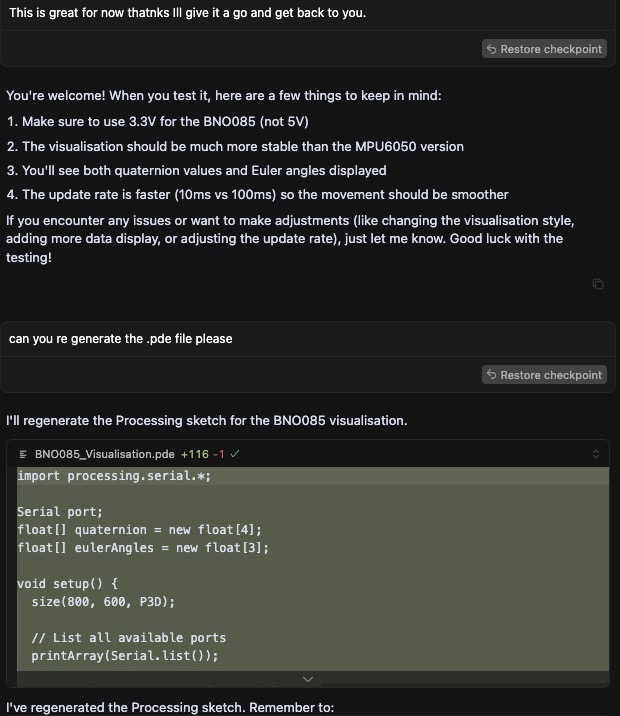Edit the 'This is great for now' message
This screenshot has width=620, height=716.
[x=187, y=13]
